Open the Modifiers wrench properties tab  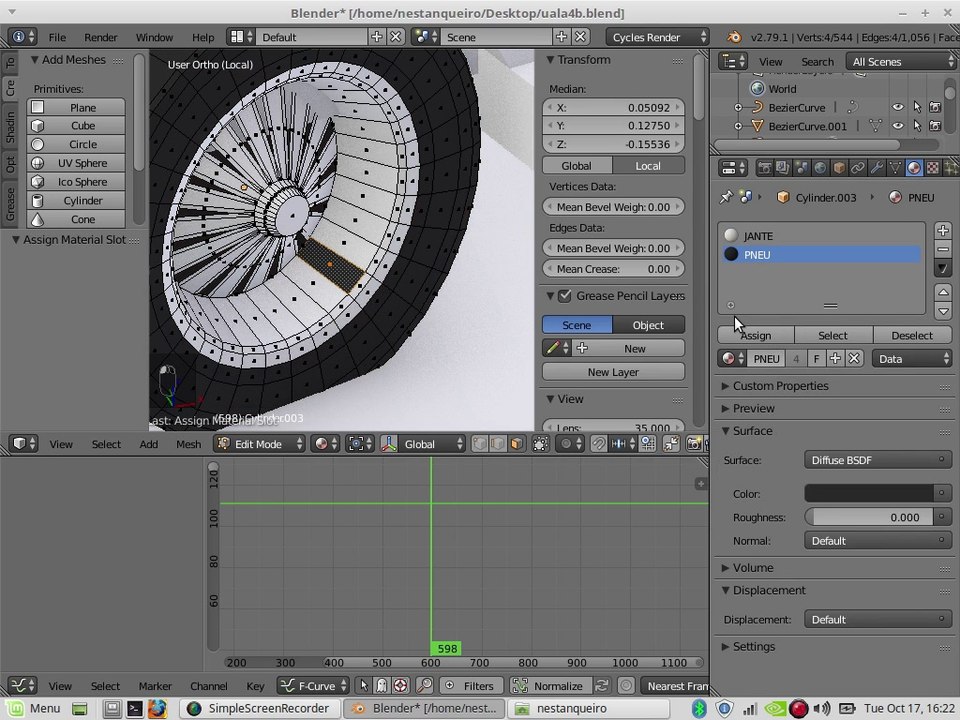point(877,168)
